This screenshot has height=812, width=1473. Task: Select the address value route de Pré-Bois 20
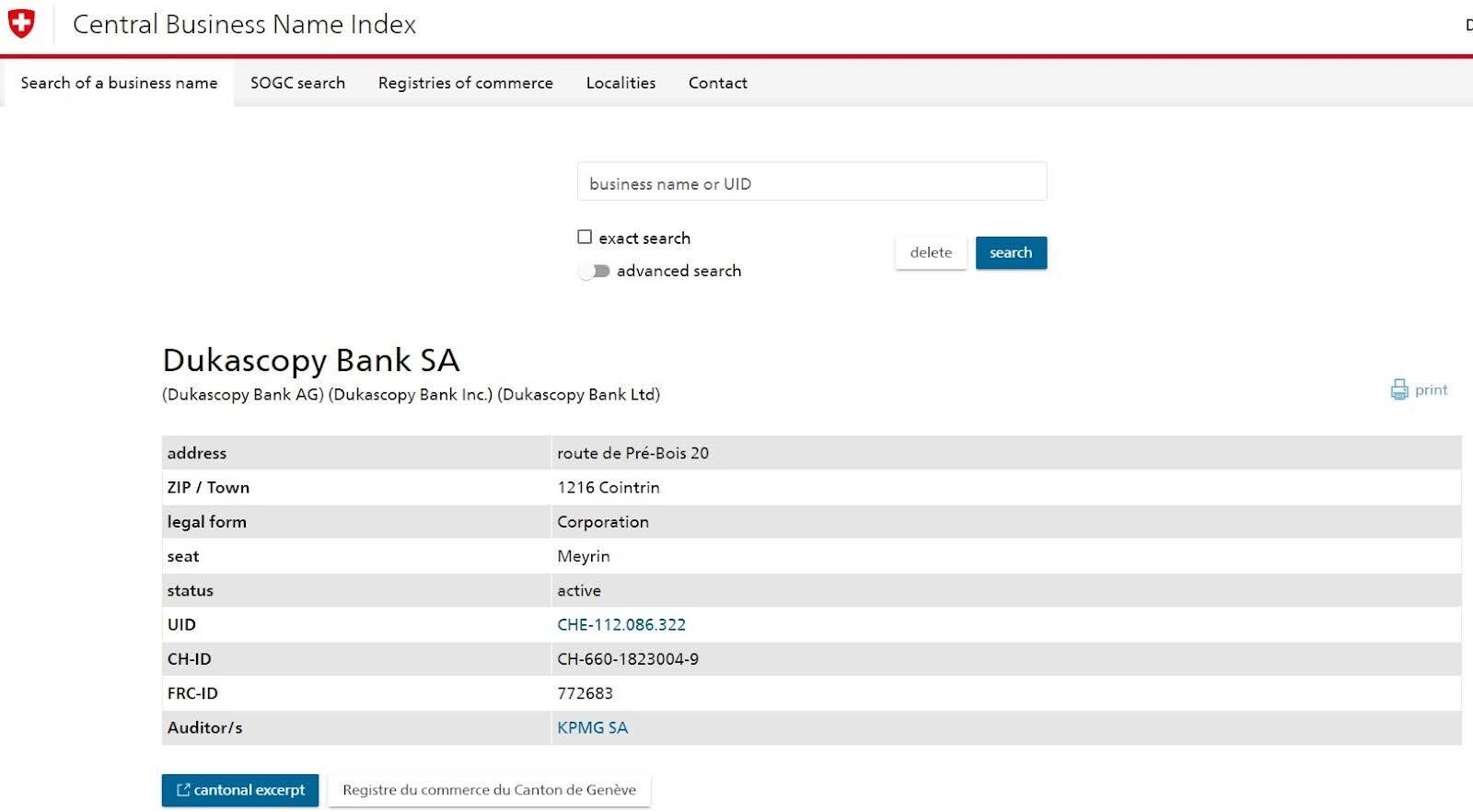(x=632, y=453)
